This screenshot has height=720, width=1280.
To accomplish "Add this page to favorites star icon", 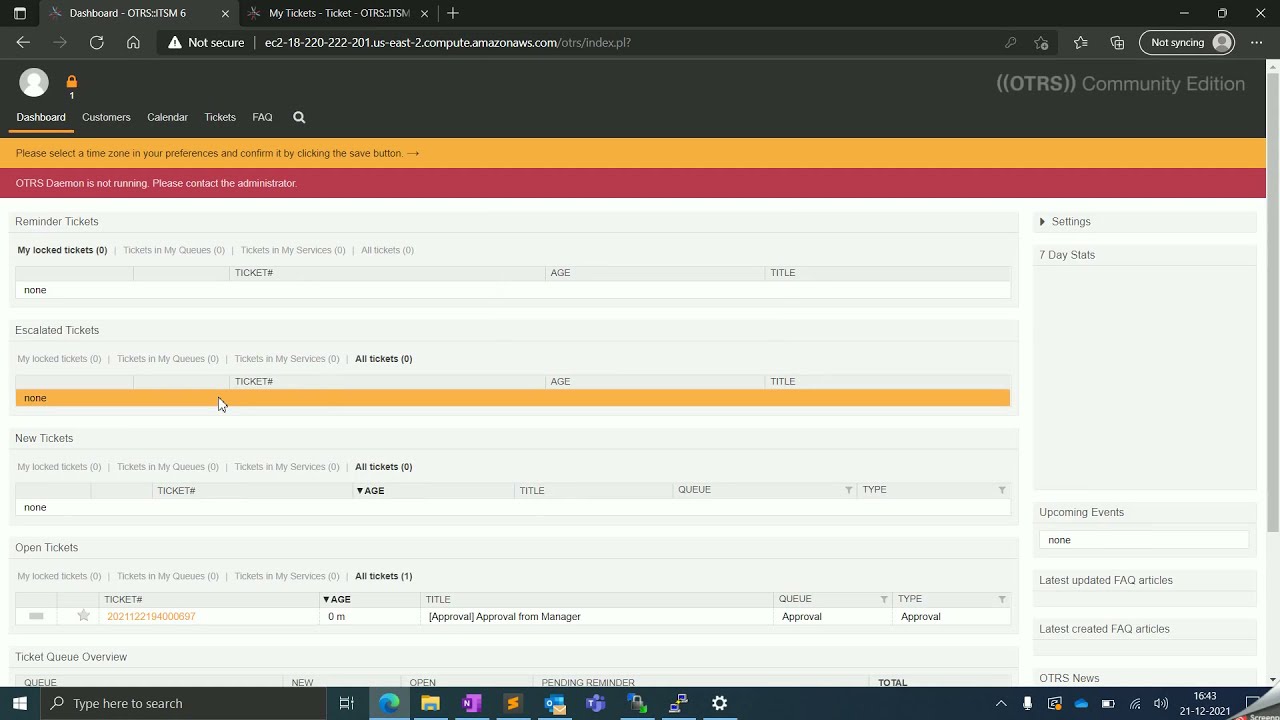I will tap(1041, 42).
